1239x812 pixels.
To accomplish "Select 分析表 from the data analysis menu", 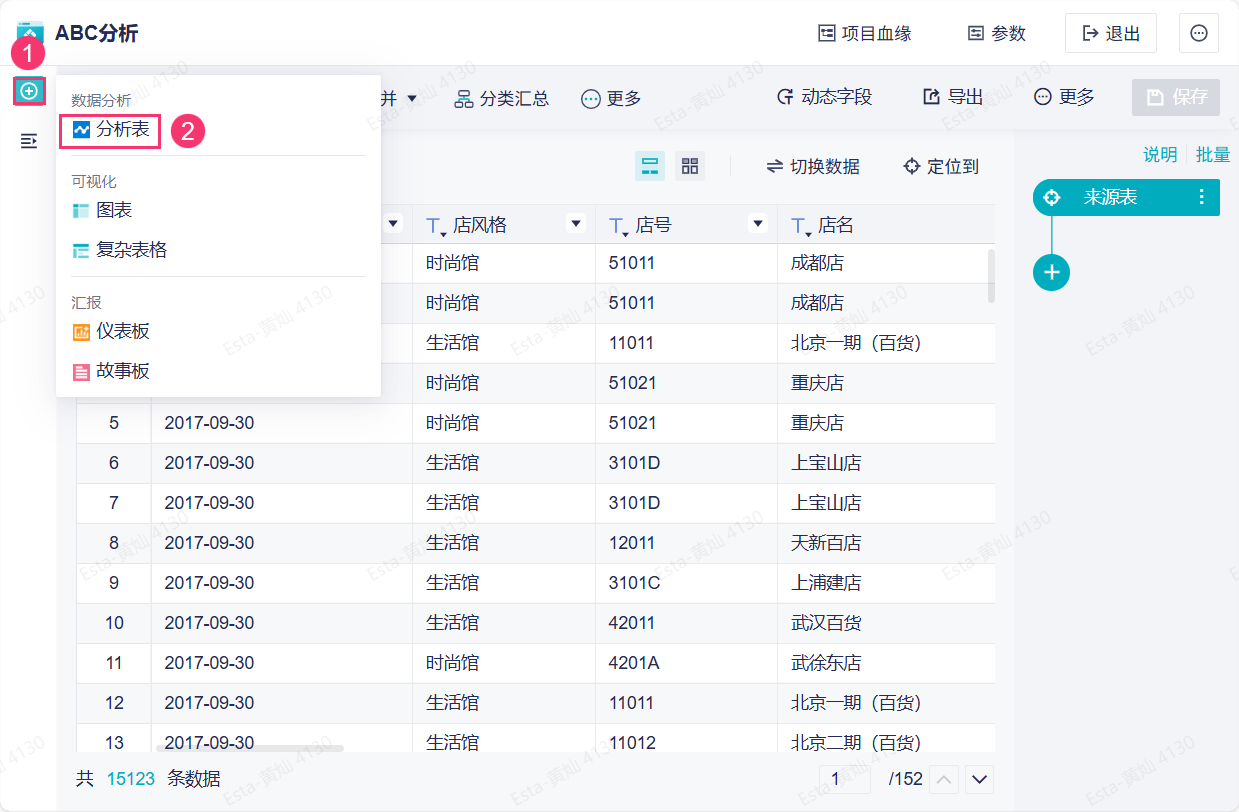I will [x=111, y=130].
